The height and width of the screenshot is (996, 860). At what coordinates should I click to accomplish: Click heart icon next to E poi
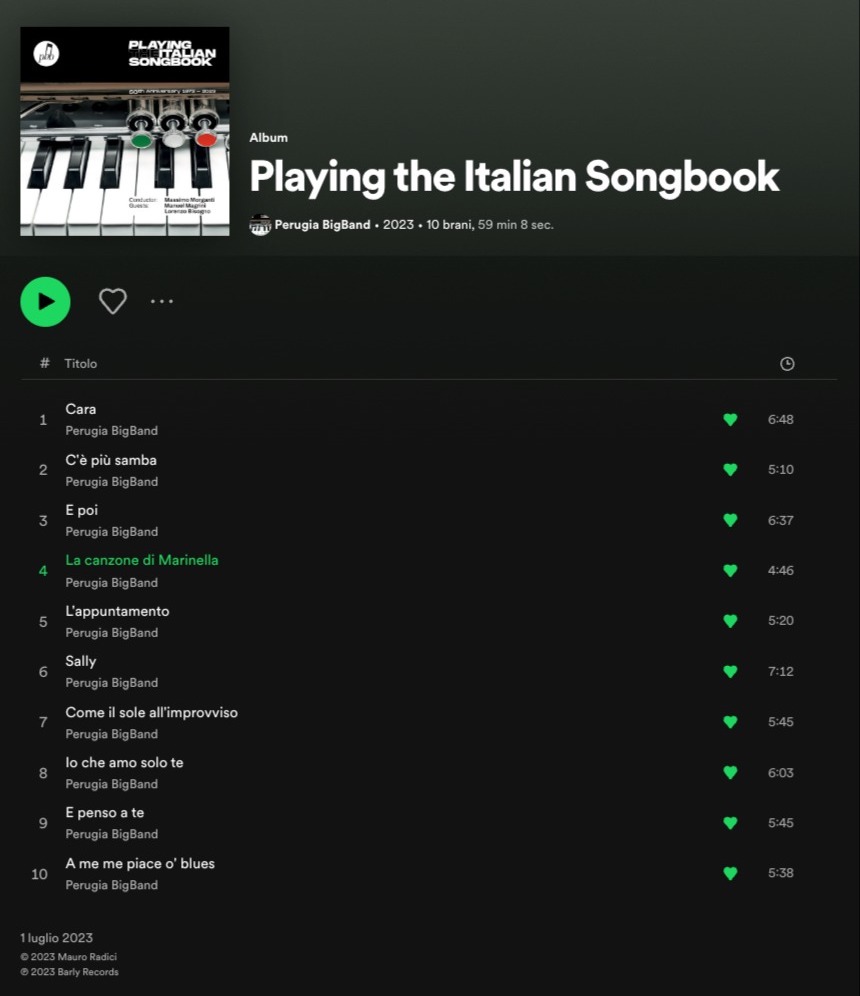pos(730,520)
